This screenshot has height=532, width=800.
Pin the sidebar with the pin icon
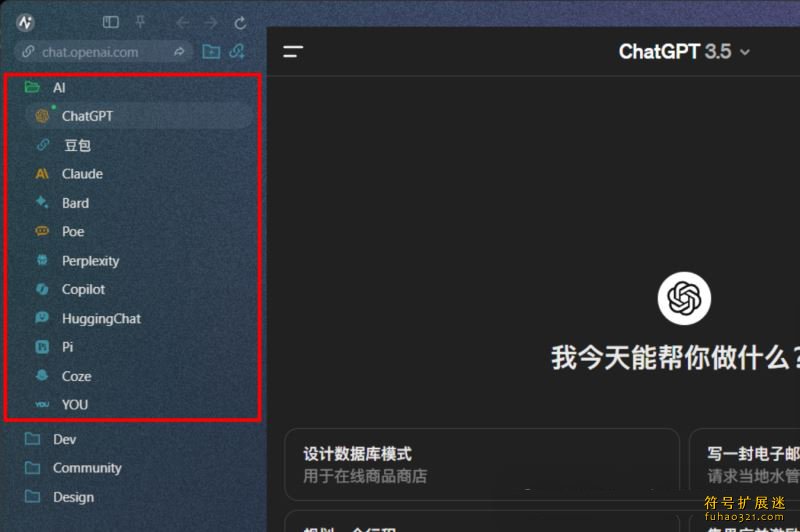pos(140,22)
